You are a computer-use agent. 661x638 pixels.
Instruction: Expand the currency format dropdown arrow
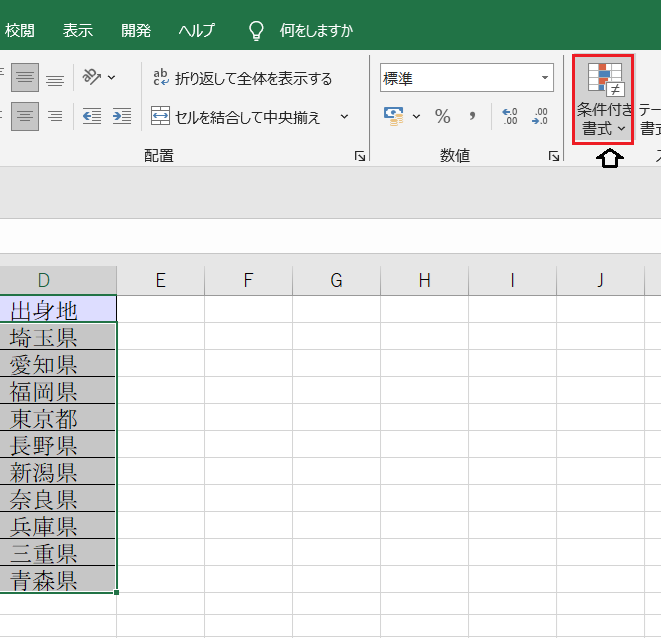point(416,116)
